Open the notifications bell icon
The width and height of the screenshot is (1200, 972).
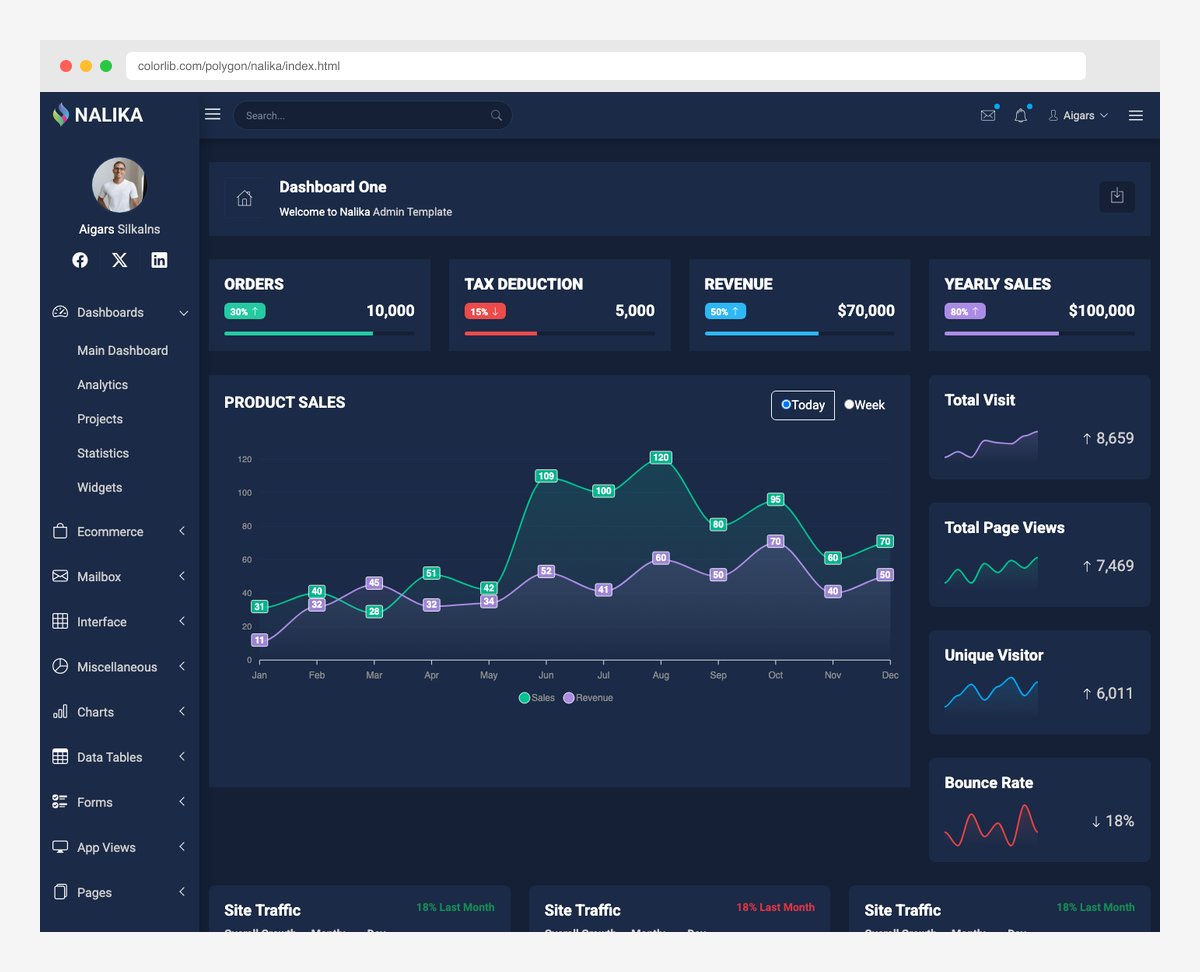click(1020, 115)
